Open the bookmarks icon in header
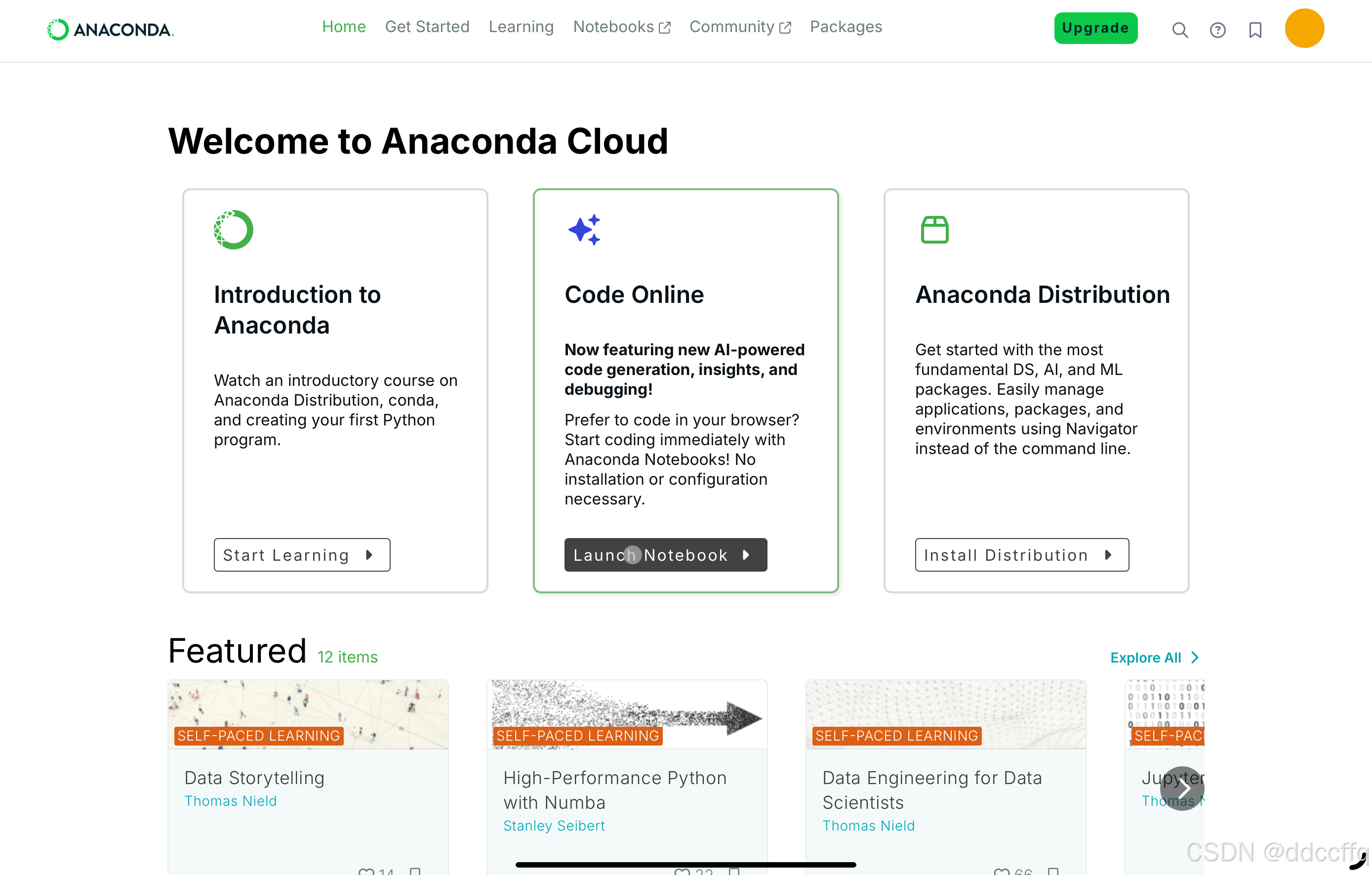Viewport: 1372px width, 875px height. 1254,30
